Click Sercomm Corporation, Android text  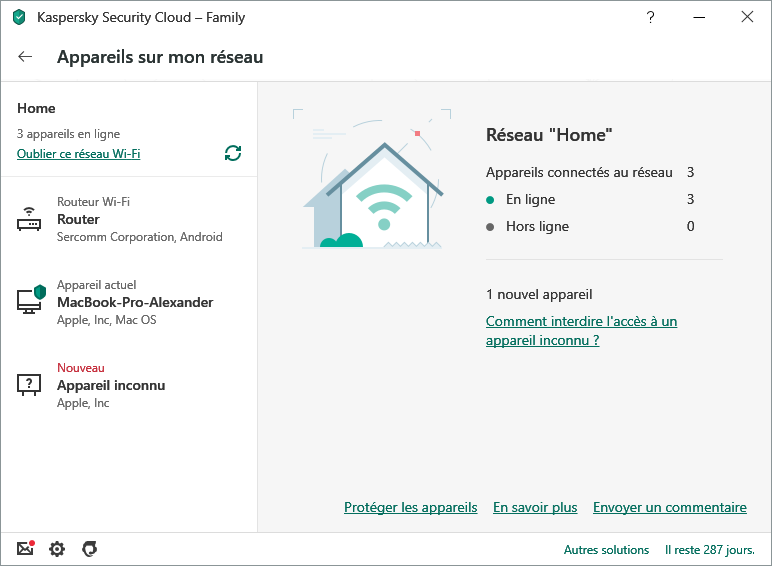140,237
